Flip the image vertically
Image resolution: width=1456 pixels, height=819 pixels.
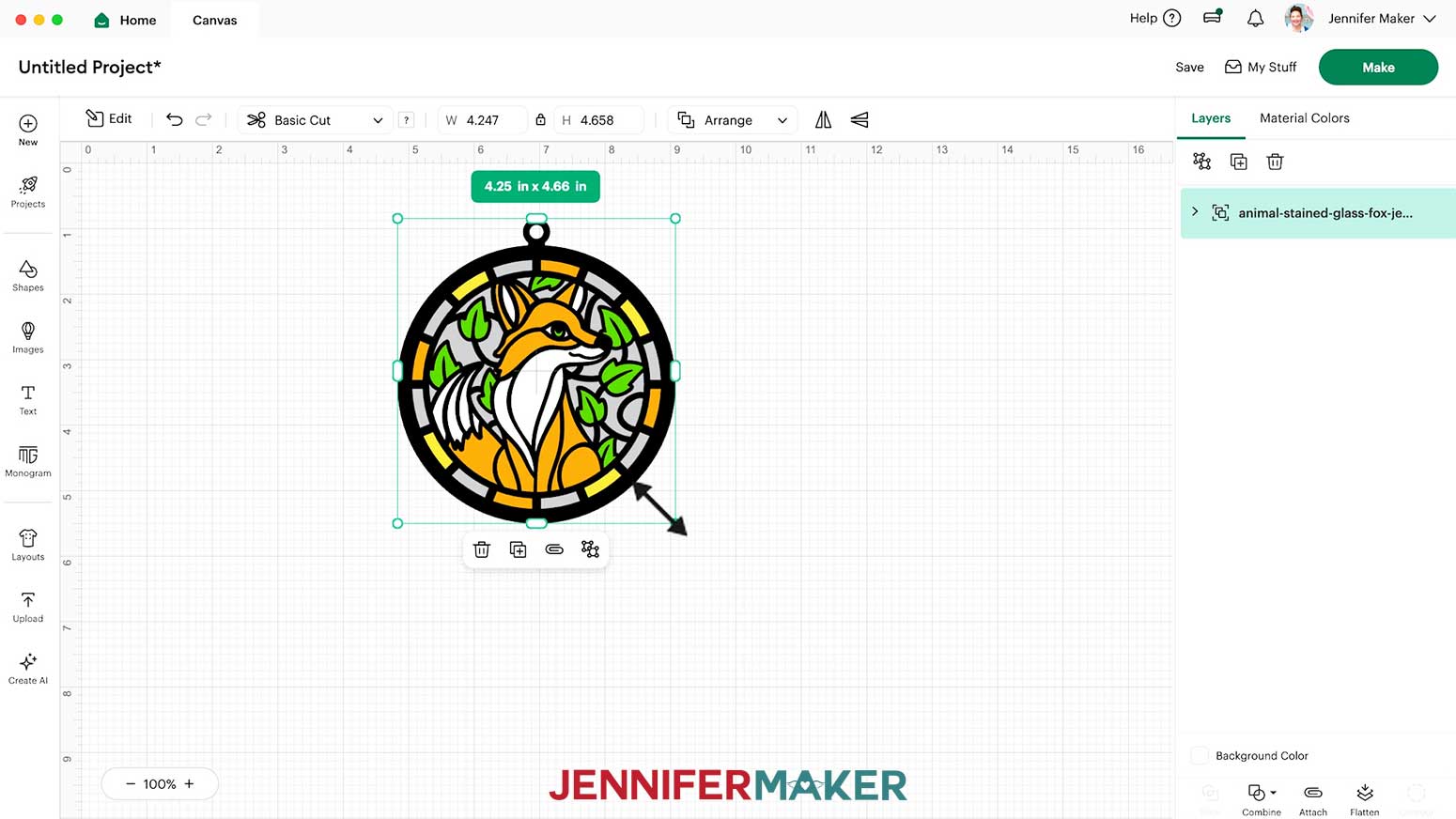(860, 119)
